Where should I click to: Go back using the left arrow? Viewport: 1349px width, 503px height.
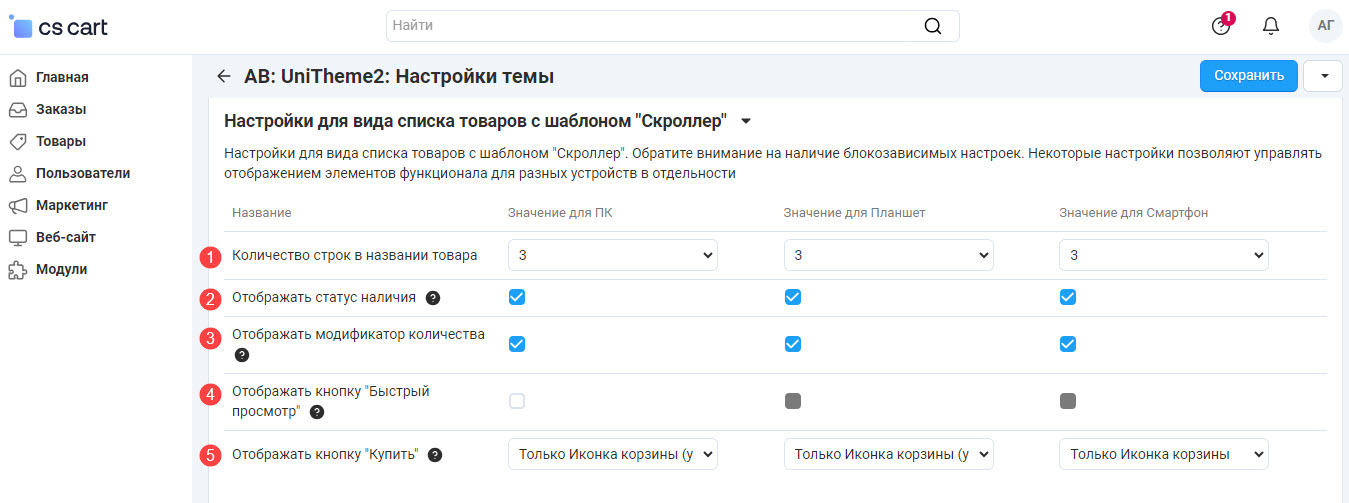pyautogui.click(x=224, y=76)
